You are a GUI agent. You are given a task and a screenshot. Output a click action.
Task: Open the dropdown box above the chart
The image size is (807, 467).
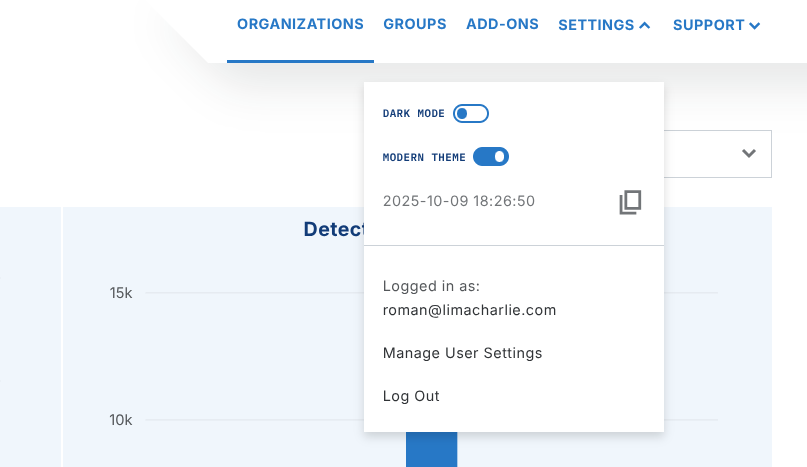(x=715, y=154)
